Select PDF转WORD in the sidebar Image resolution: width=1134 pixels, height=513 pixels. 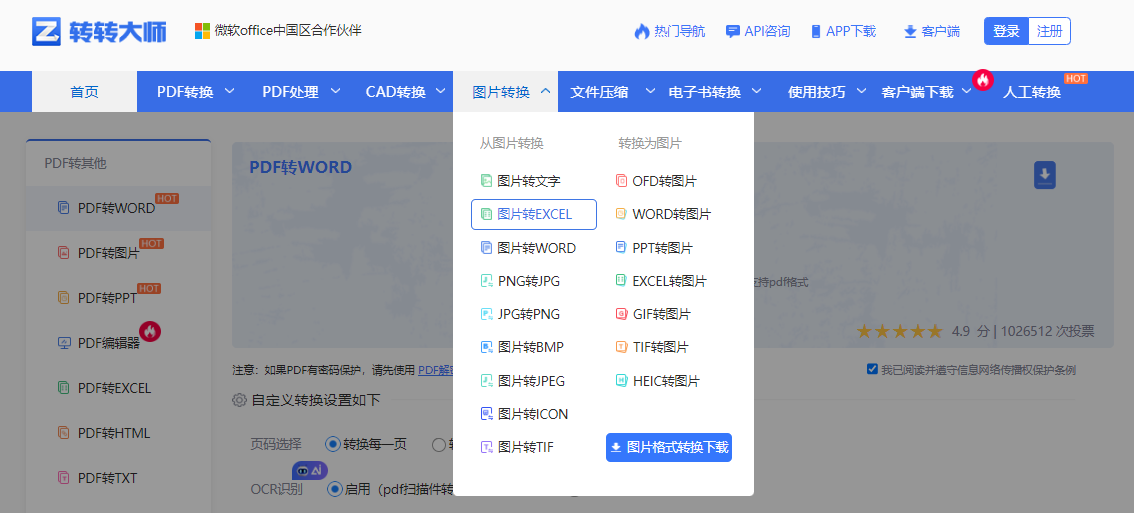tap(119, 208)
